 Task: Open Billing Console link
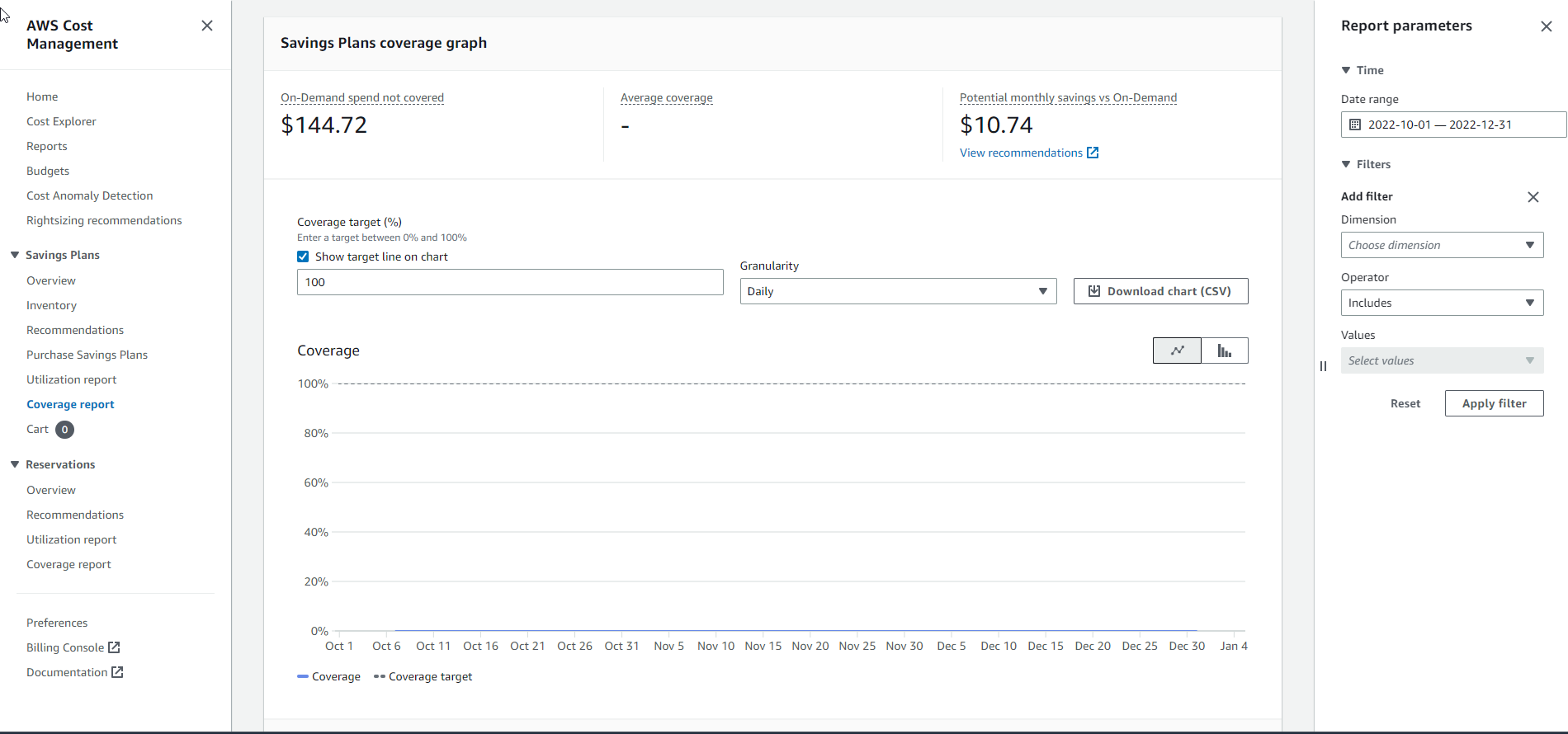65,647
